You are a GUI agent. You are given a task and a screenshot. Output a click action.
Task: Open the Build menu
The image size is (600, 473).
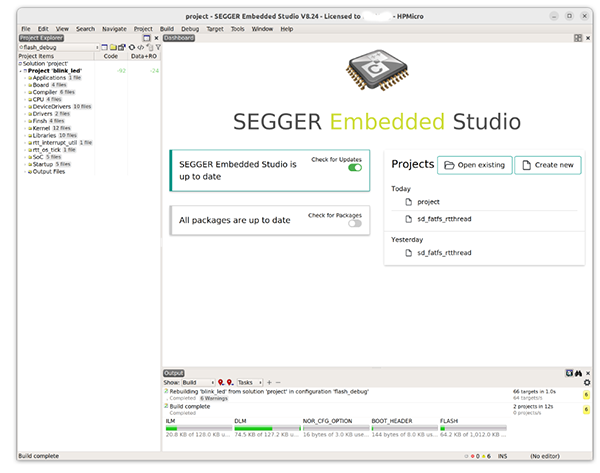(167, 29)
